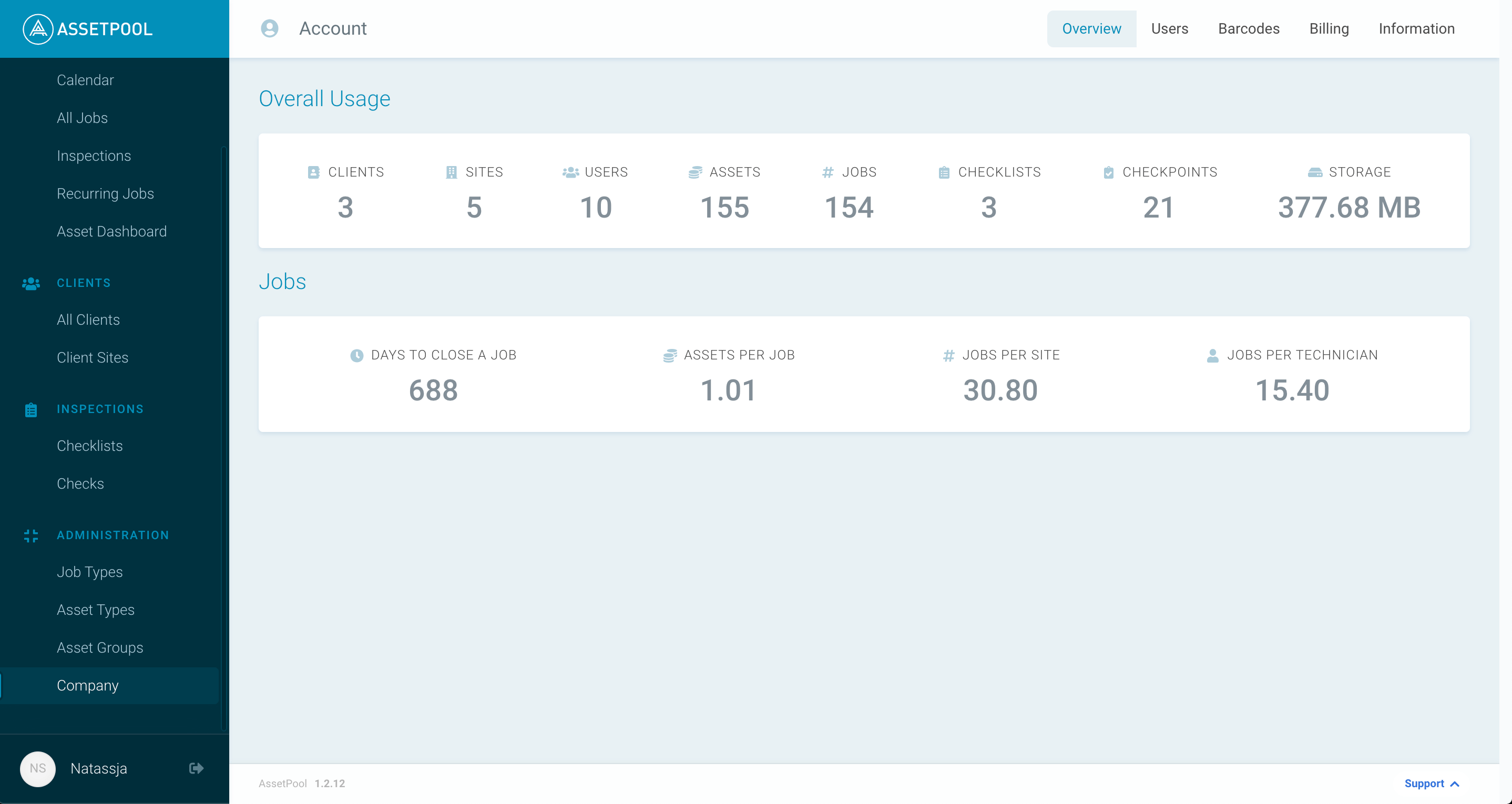1512x804 pixels.
Task: Collapse the Support panel chevron
Action: (x=1455, y=784)
